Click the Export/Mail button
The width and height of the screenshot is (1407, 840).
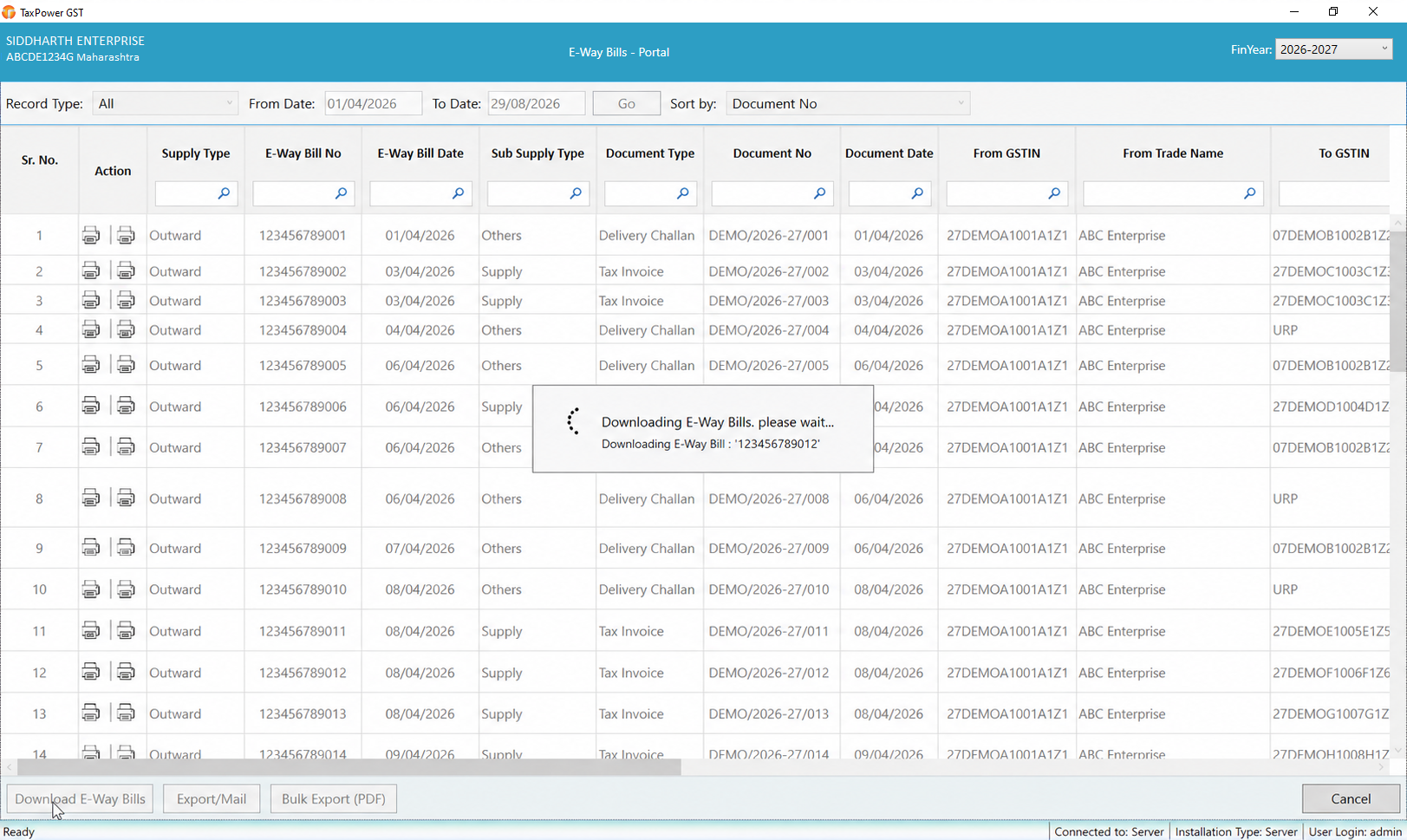(x=212, y=798)
